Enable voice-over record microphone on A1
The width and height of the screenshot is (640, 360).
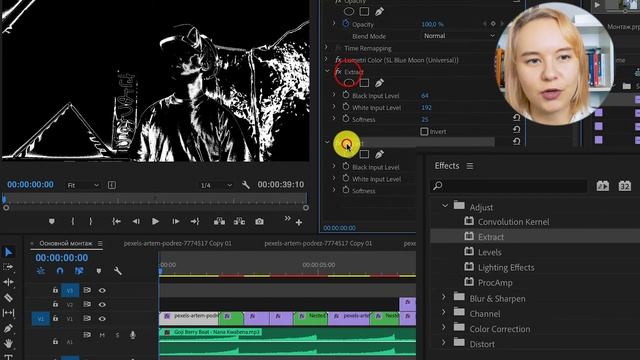(133, 335)
